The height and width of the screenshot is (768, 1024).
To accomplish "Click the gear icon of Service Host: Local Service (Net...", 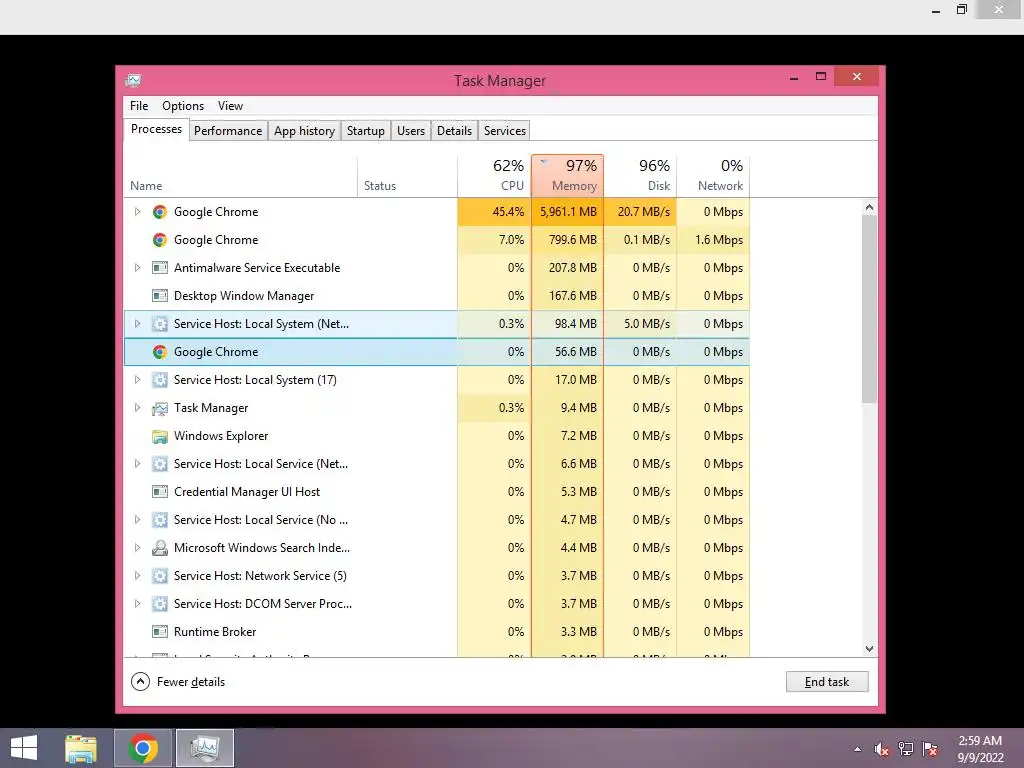I will (x=160, y=464).
